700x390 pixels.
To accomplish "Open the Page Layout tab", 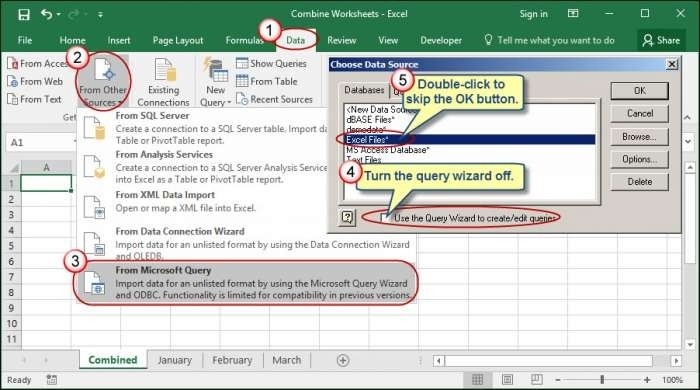I will coord(178,40).
